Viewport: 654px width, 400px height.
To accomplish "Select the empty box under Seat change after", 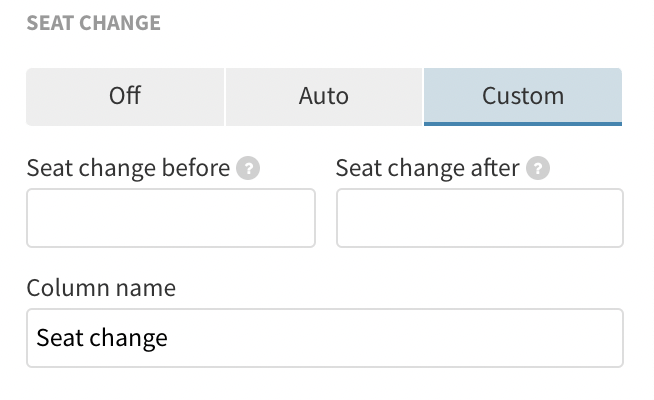I will pyautogui.click(x=480, y=218).
